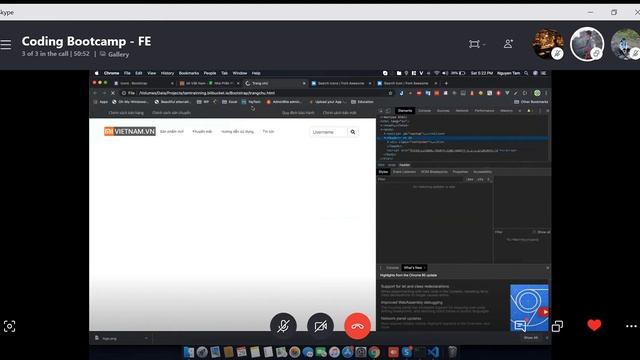Send a heart reaction
This screenshot has height=360, width=640.
(x=594, y=325)
